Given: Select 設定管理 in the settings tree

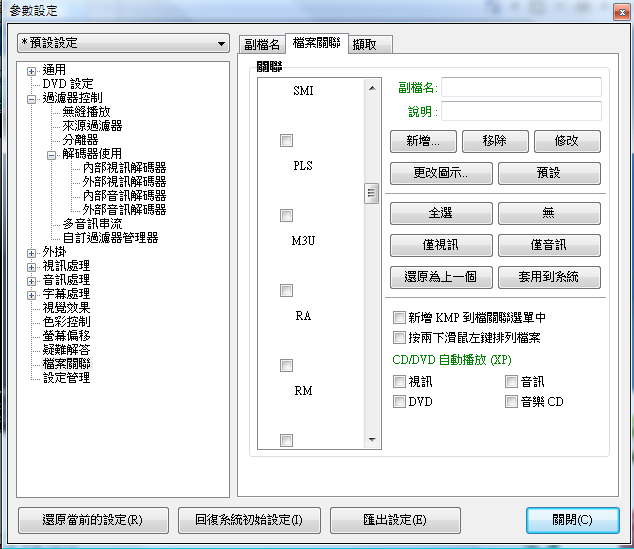Looking at the screenshot, I should pos(66,378).
